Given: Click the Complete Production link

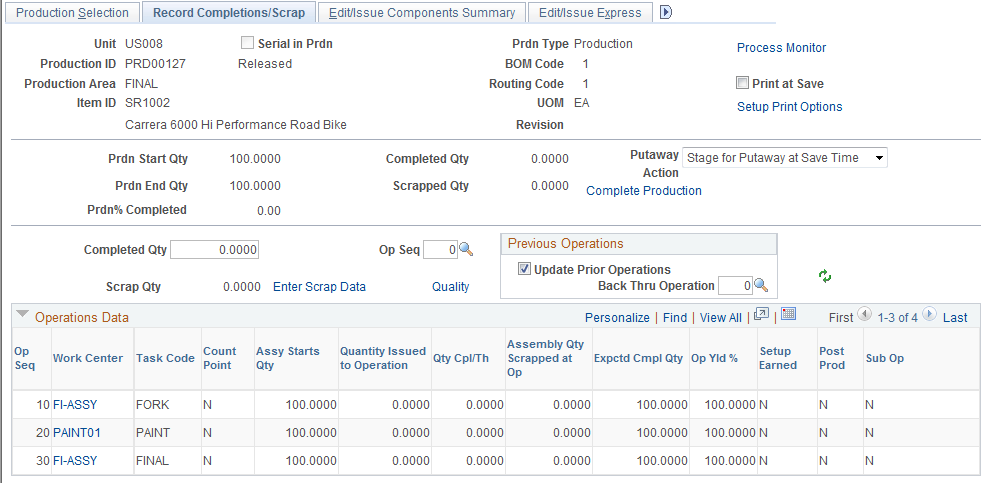Looking at the screenshot, I should pyautogui.click(x=644, y=191).
